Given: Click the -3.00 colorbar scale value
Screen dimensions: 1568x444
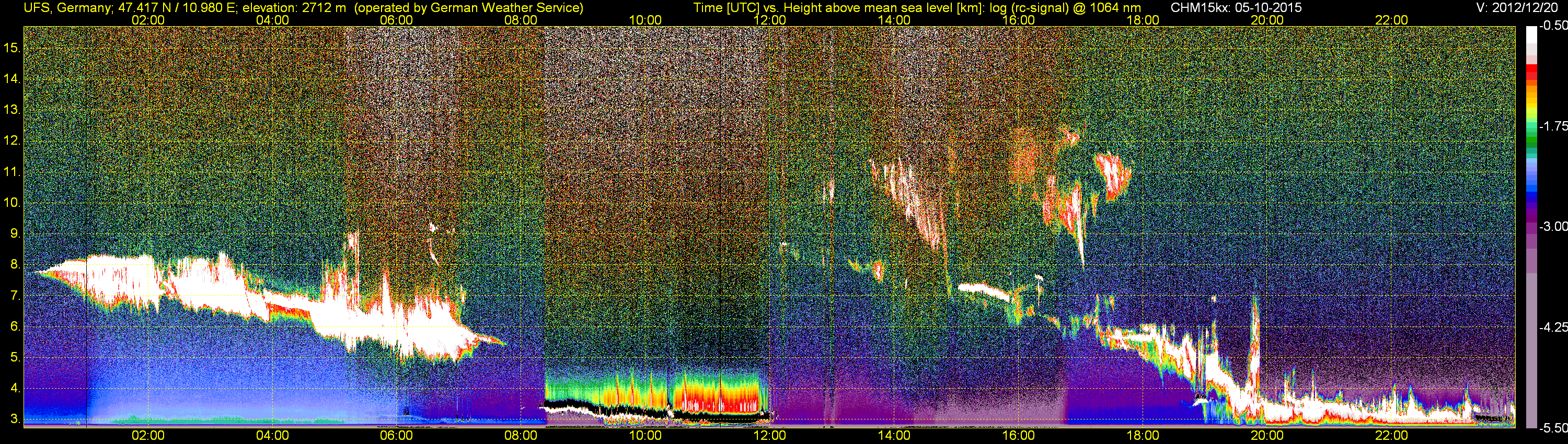Looking at the screenshot, I should [x=1553, y=226].
